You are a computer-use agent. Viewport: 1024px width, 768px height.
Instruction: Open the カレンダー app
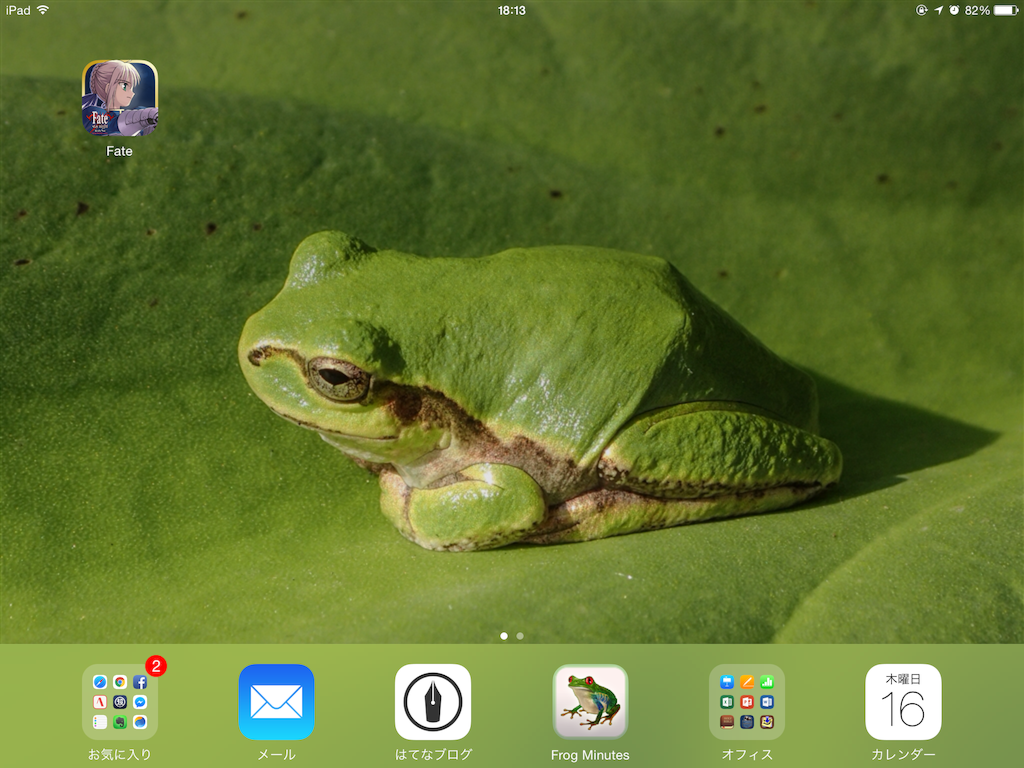(x=903, y=702)
